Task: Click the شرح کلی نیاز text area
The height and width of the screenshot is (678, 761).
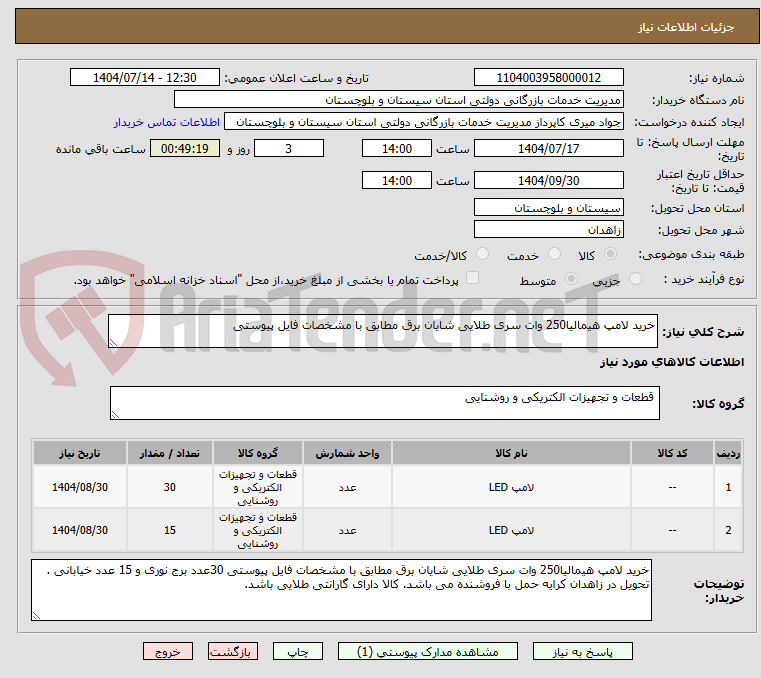Action: 382,331
